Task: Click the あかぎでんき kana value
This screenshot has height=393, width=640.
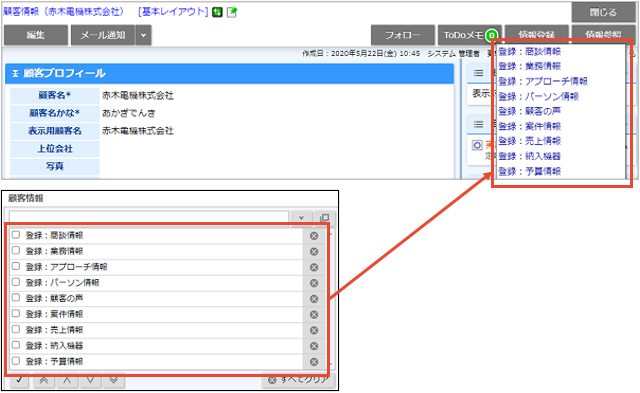Action: click(129, 113)
